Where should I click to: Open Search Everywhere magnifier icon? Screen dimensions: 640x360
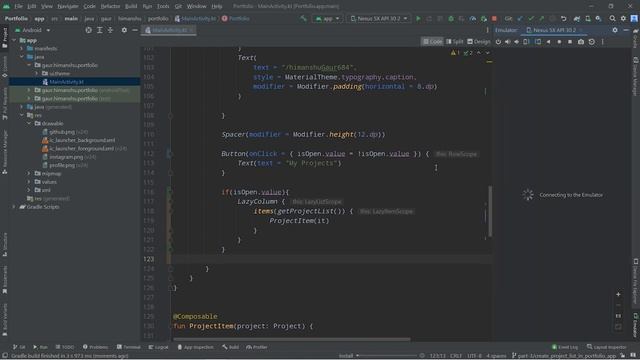click(x=613, y=18)
